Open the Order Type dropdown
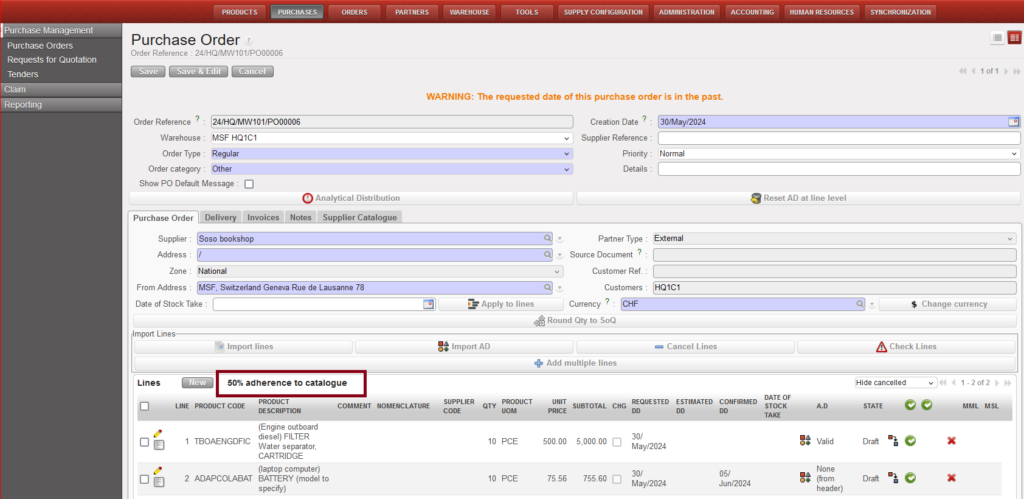This screenshot has height=499, width=1024. pos(390,154)
